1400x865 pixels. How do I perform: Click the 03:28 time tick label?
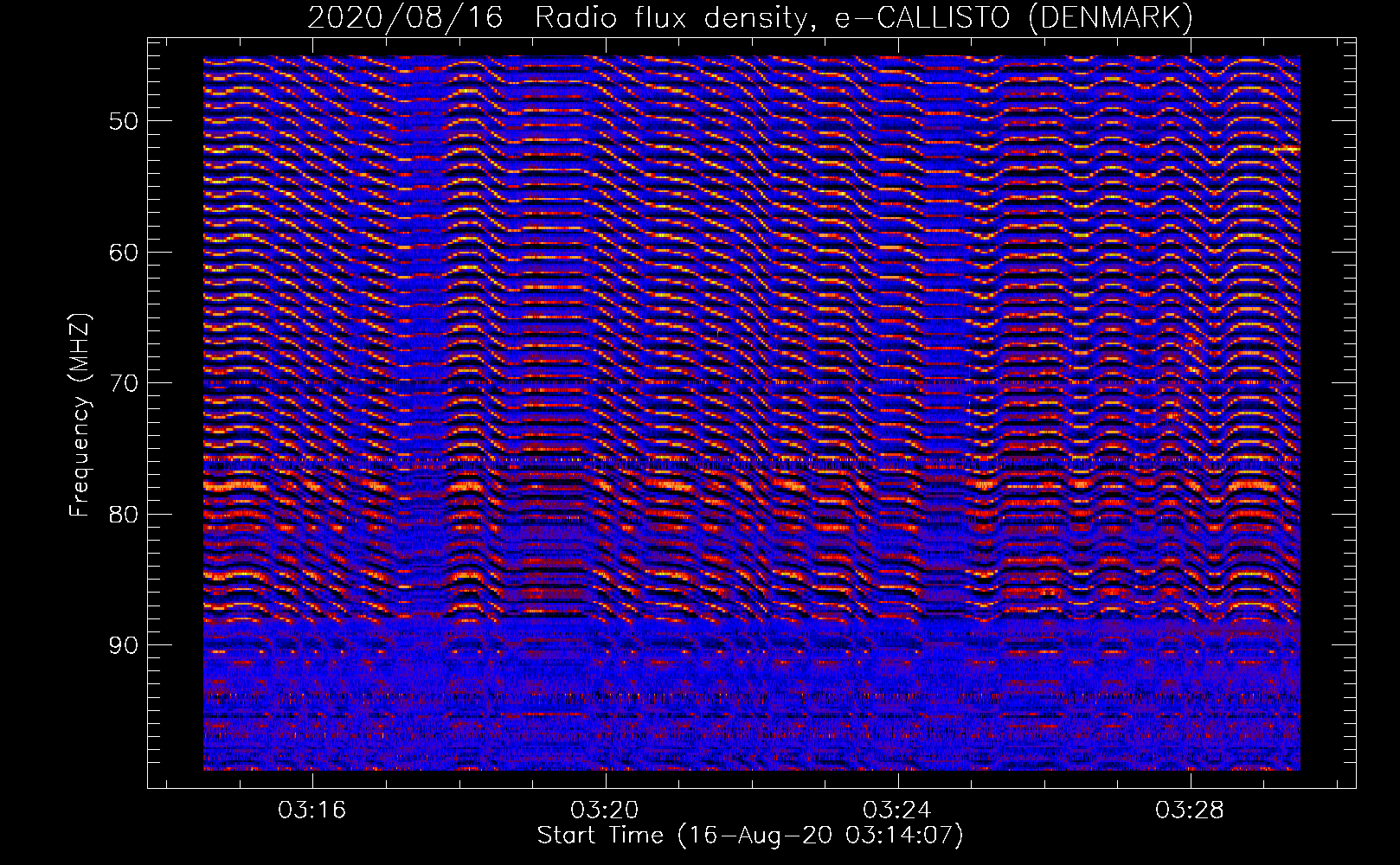[x=1190, y=811]
